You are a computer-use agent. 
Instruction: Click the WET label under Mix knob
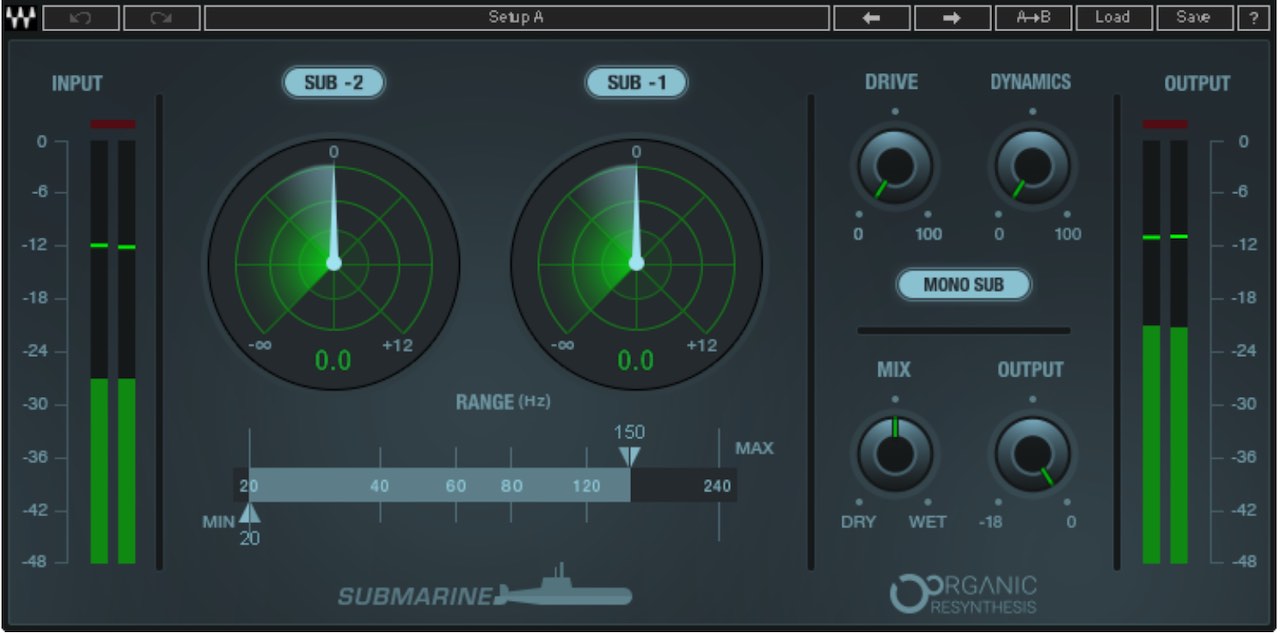(x=927, y=521)
